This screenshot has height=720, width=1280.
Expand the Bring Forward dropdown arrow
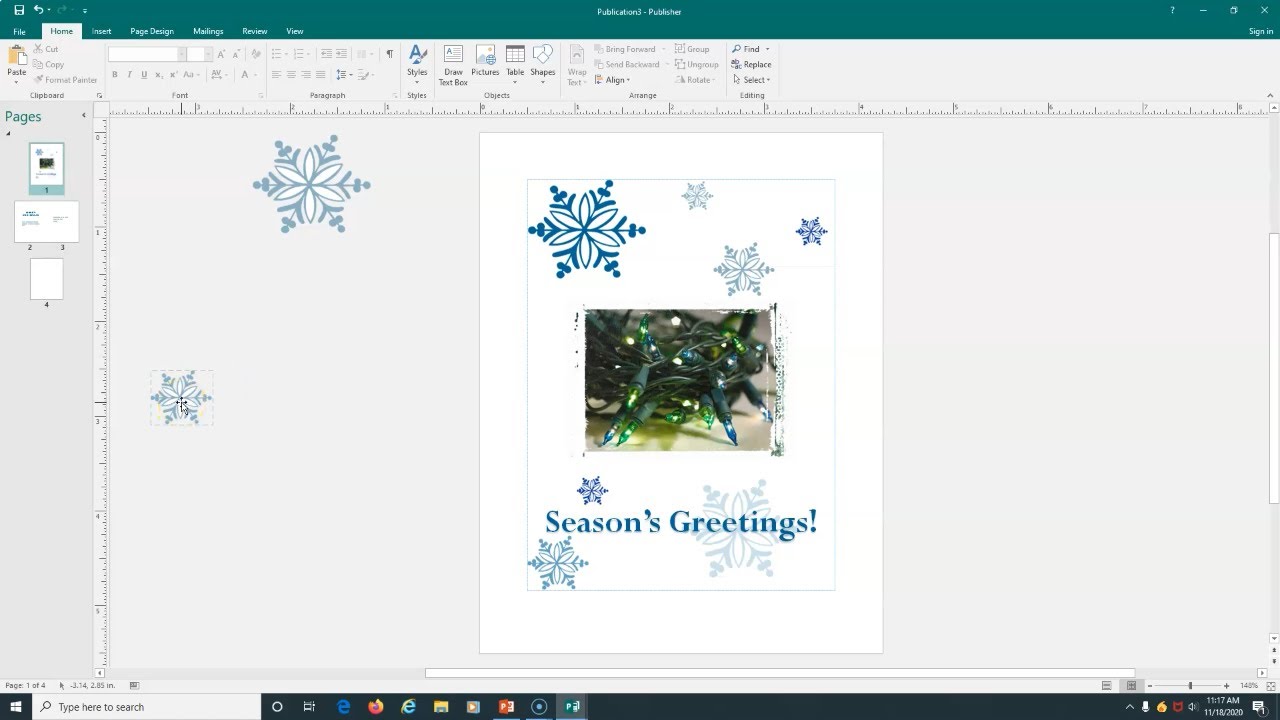(x=664, y=49)
